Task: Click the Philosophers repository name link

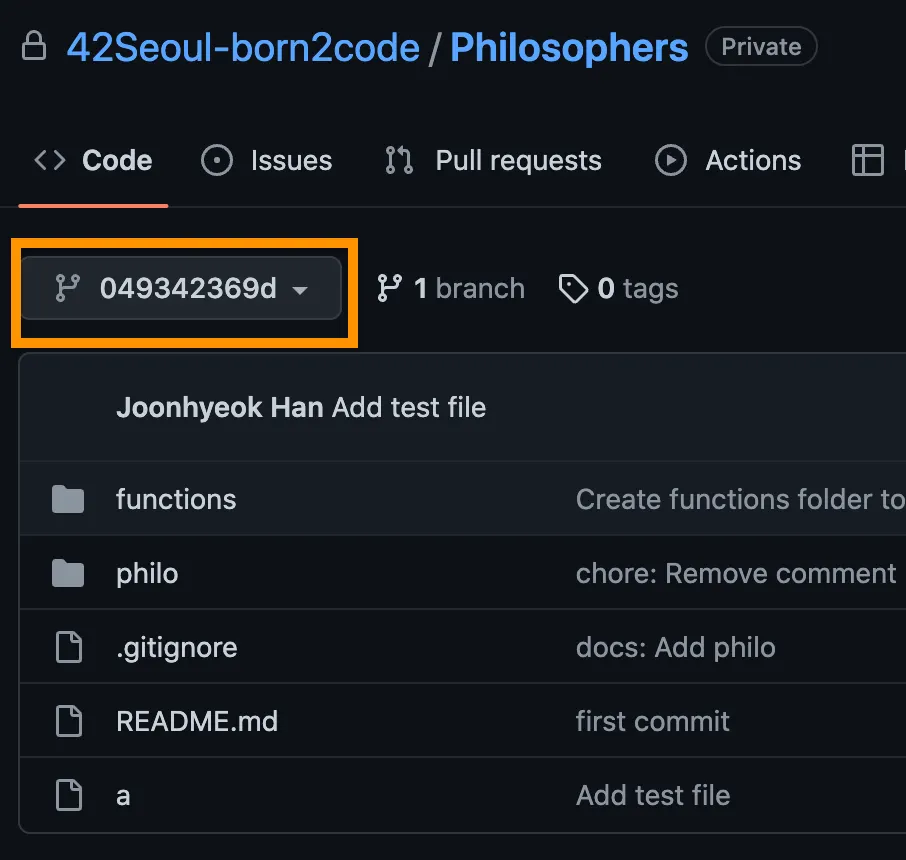Action: [569, 47]
